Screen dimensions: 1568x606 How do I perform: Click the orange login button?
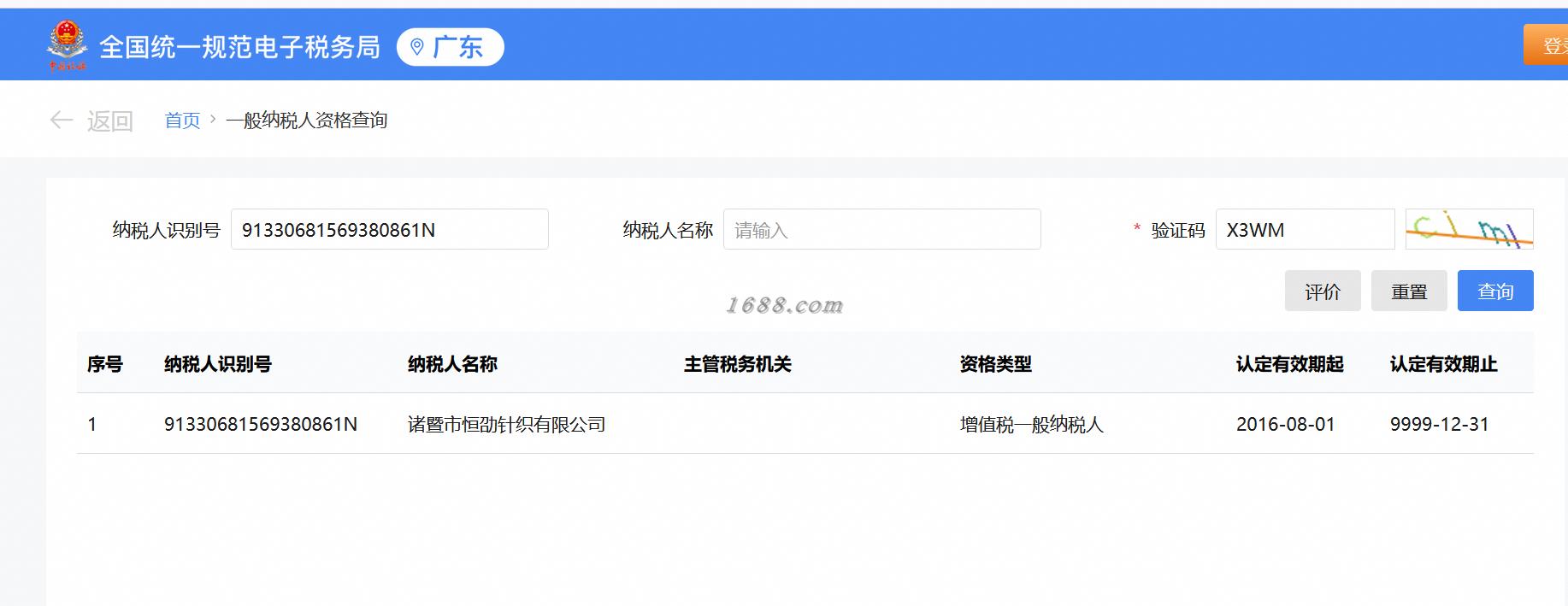coord(1546,45)
